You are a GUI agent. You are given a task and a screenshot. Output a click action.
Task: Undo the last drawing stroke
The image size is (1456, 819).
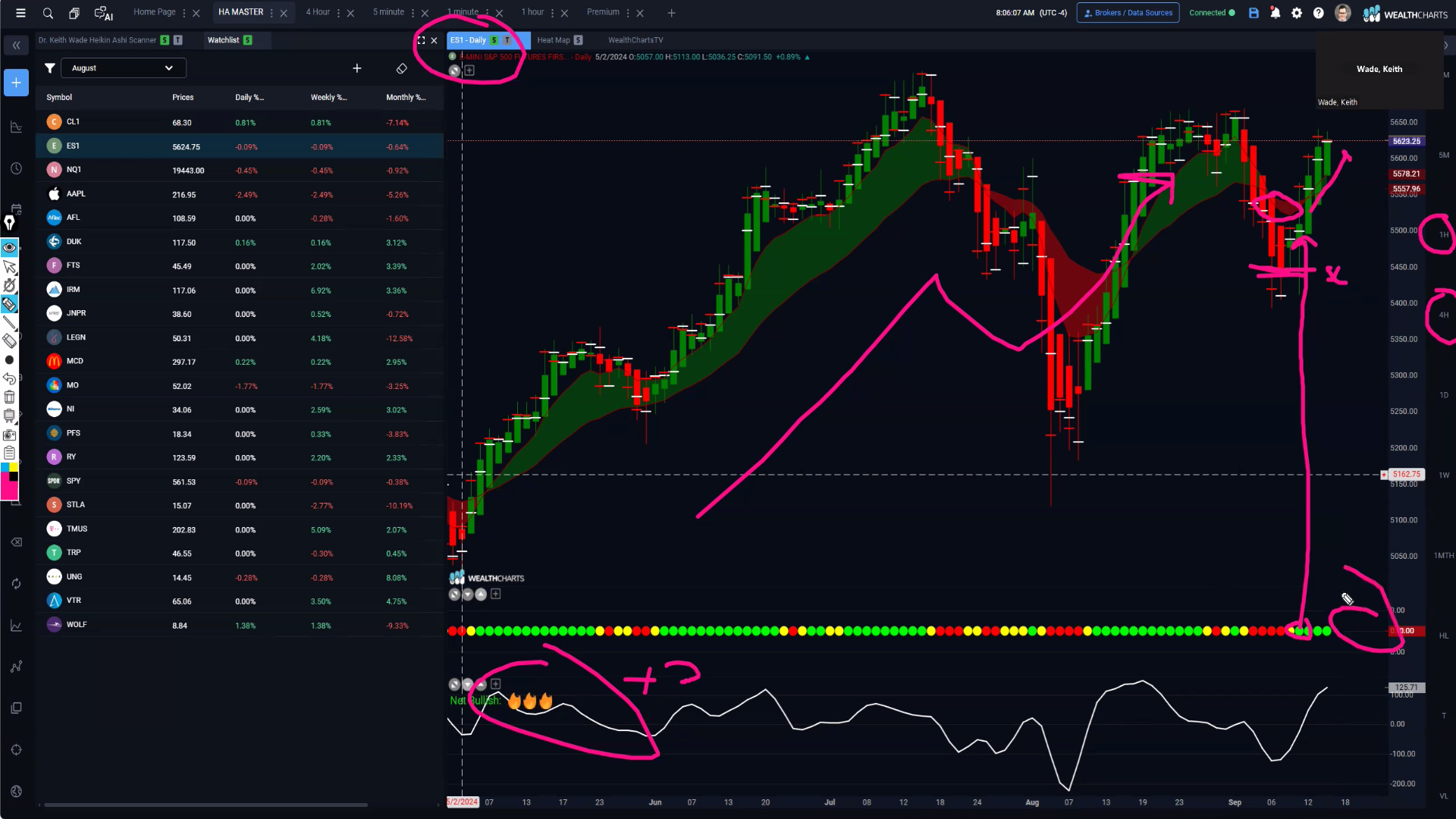(10, 378)
